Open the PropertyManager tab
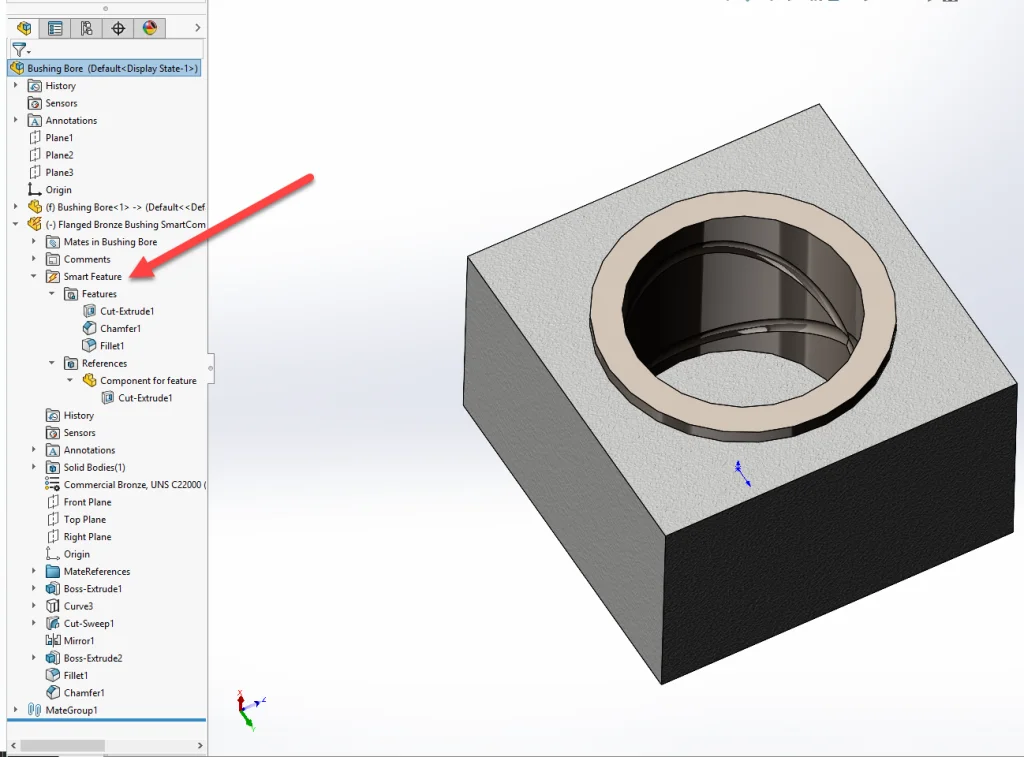Image resolution: width=1024 pixels, height=757 pixels. [x=55, y=28]
